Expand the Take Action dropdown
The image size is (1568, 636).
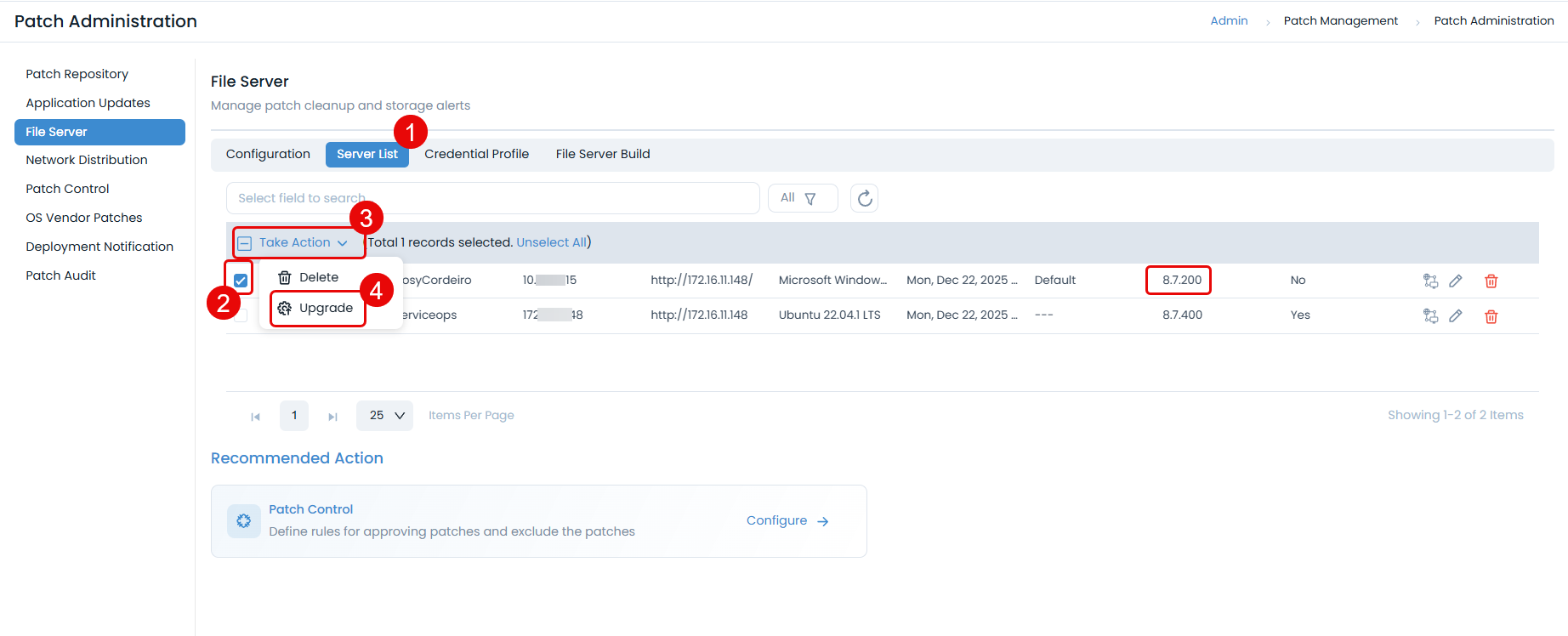click(x=303, y=243)
